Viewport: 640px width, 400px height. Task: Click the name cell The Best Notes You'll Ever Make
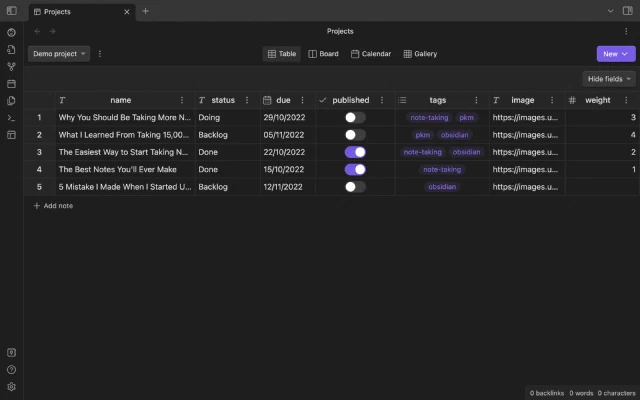(x=125, y=169)
